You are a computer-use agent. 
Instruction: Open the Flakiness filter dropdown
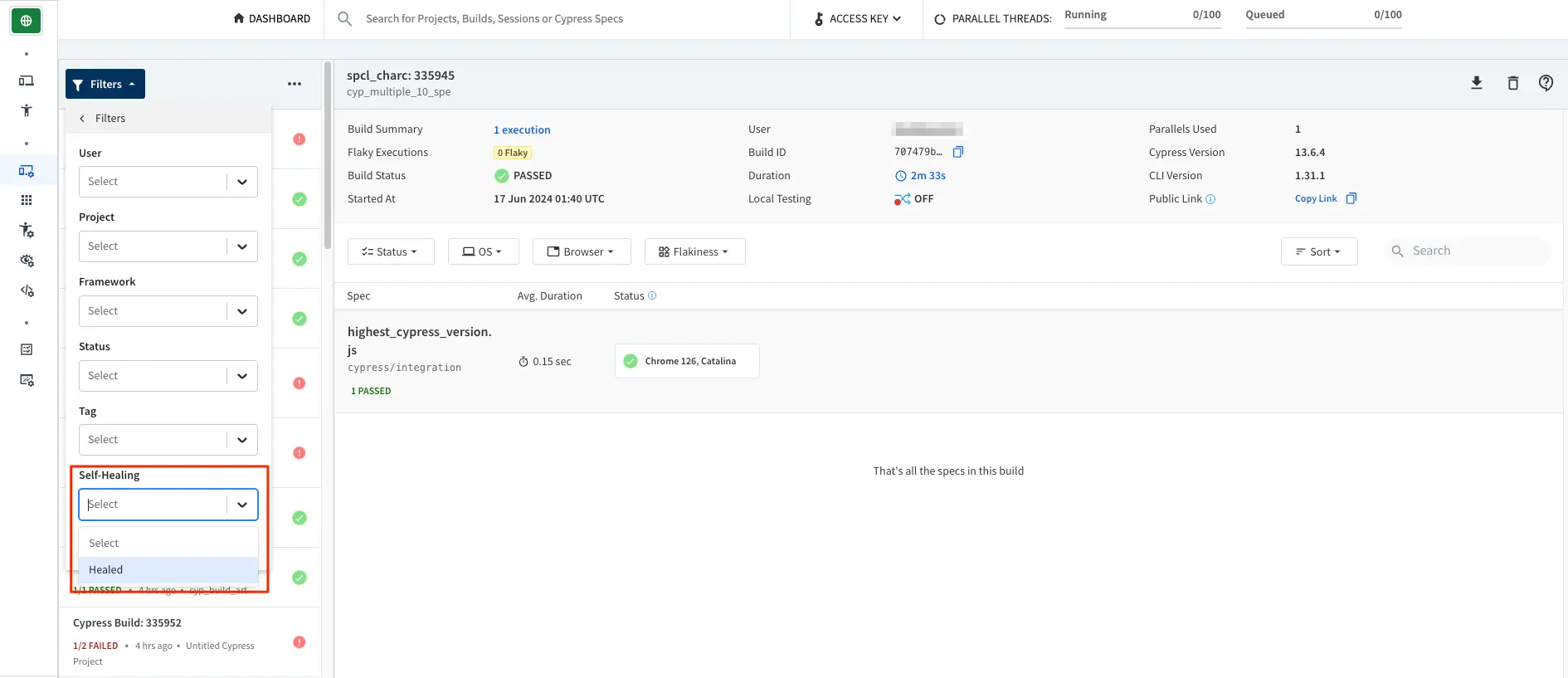click(694, 251)
